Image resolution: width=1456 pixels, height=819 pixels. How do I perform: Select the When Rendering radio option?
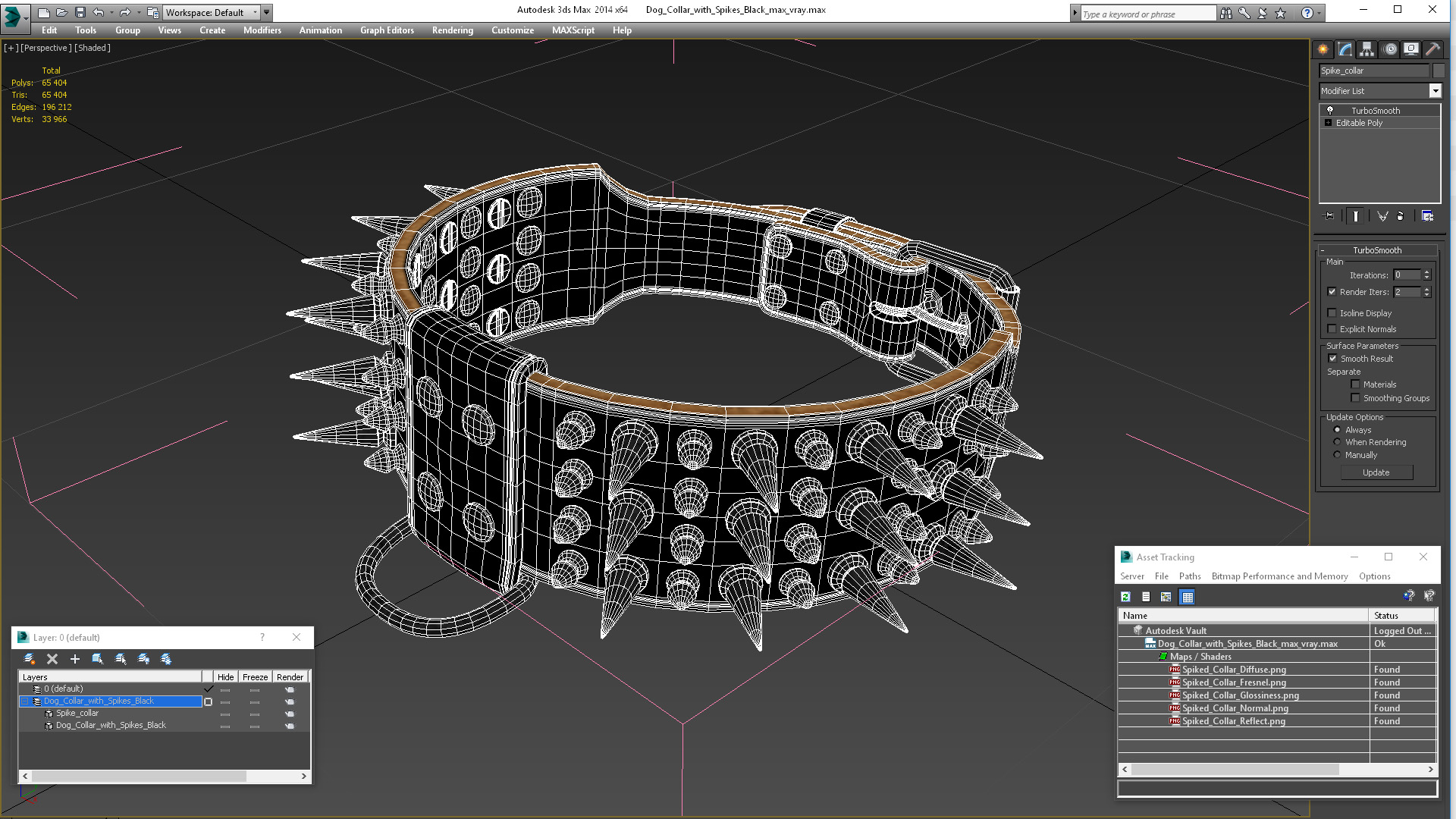pyautogui.click(x=1338, y=442)
